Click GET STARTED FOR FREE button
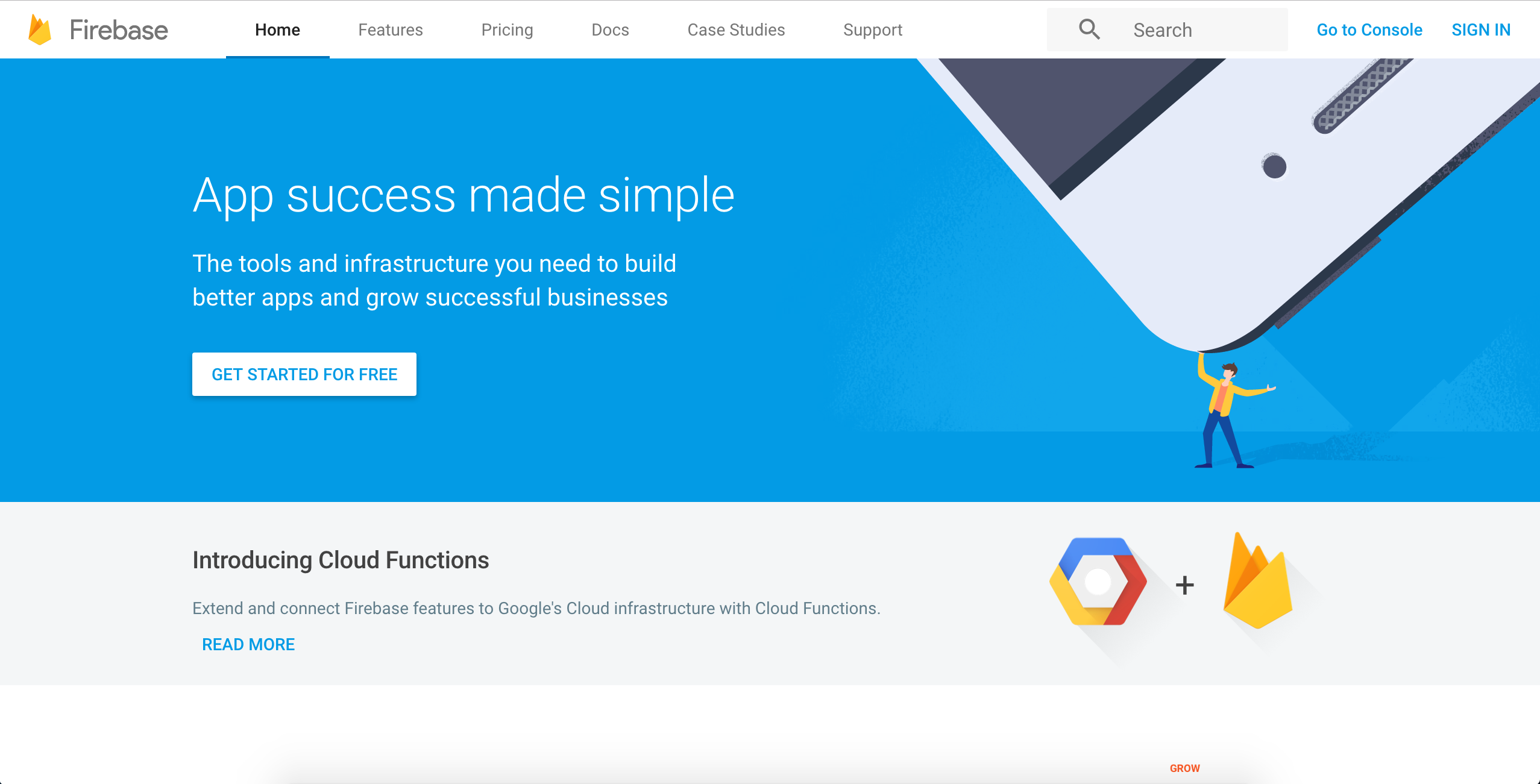Viewport: 1540px width, 784px height. click(x=304, y=374)
